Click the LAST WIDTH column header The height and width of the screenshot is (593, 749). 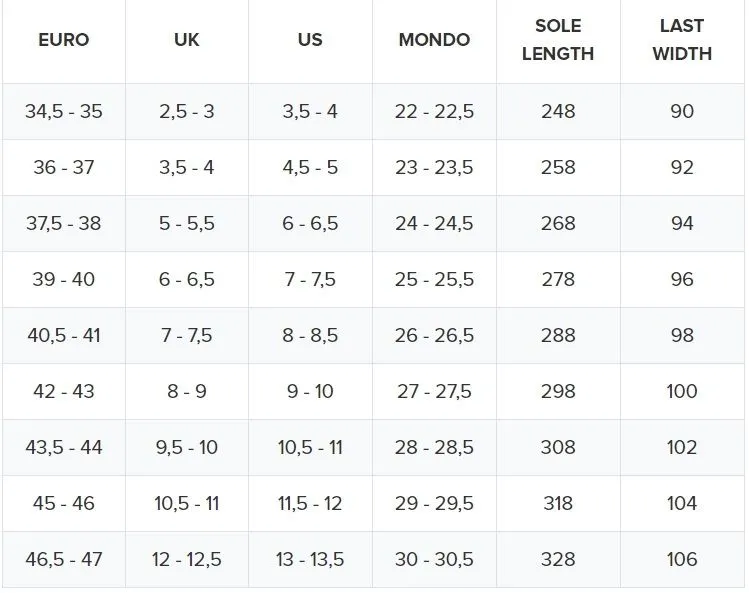click(682, 41)
